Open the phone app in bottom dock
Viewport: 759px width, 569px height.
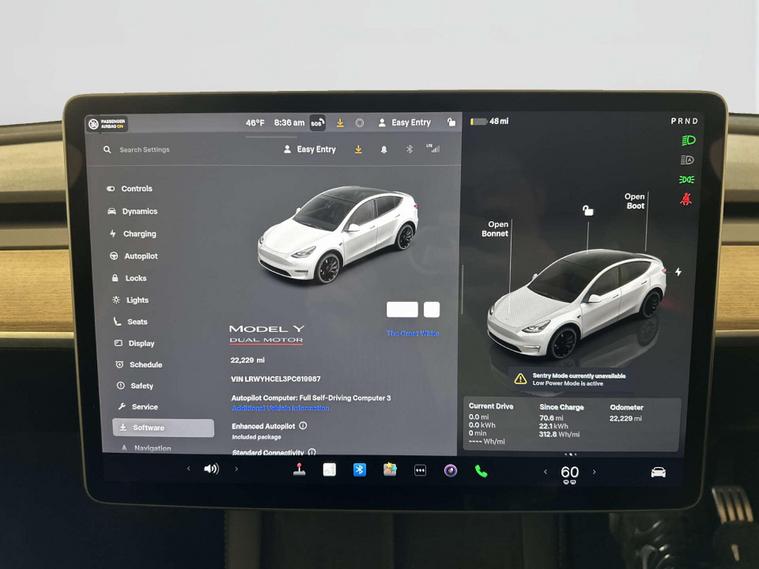pos(481,471)
